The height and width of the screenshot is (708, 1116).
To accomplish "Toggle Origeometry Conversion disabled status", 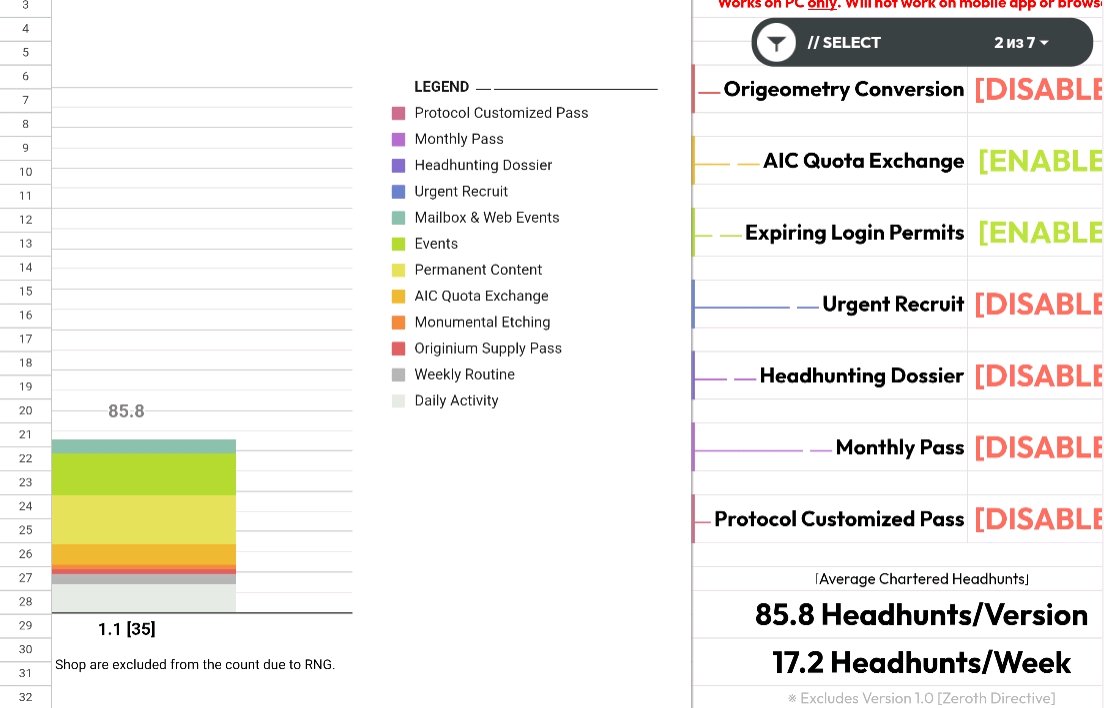I will pos(1038,90).
